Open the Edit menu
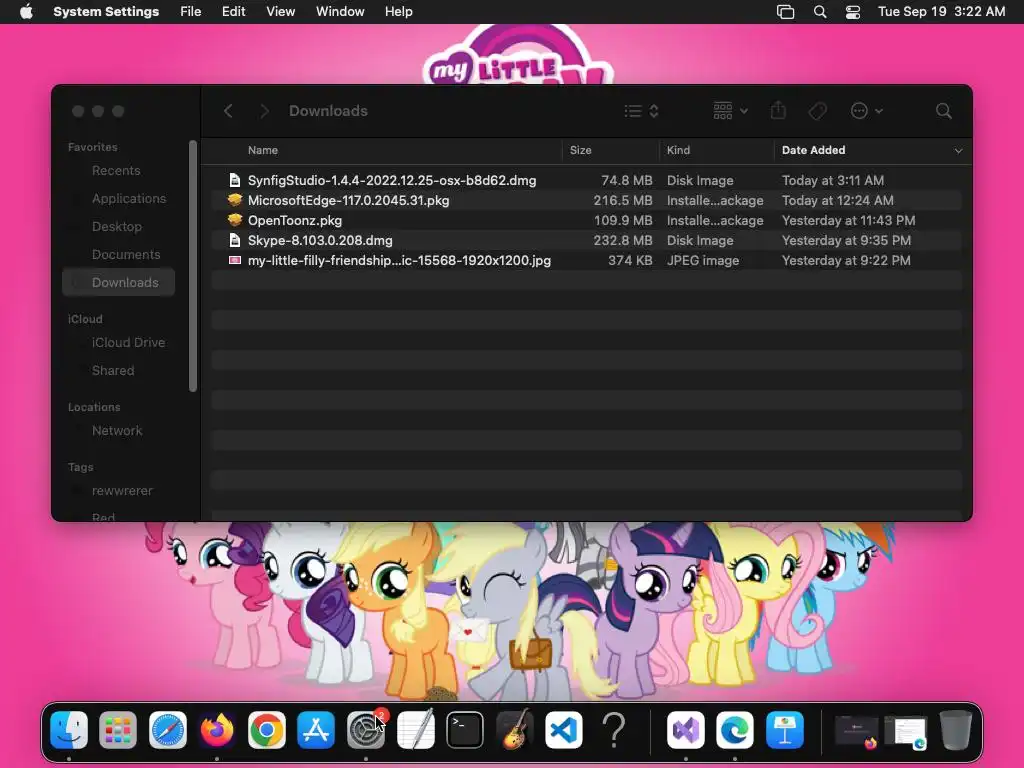Image resolution: width=1024 pixels, height=768 pixels. (x=233, y=12)
